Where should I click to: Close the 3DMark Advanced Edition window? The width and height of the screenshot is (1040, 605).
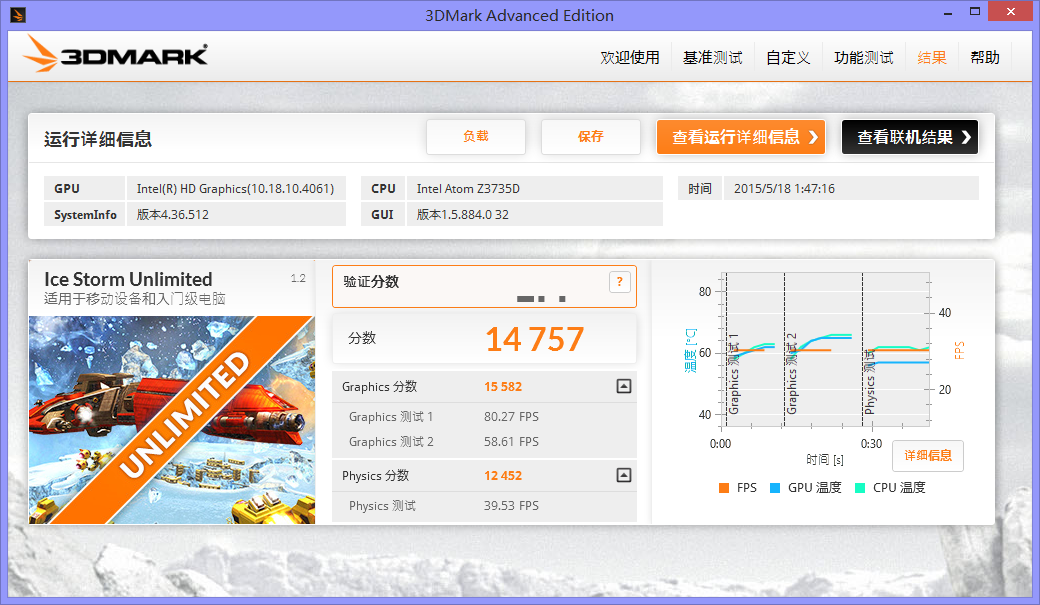tap(1011, 11)
